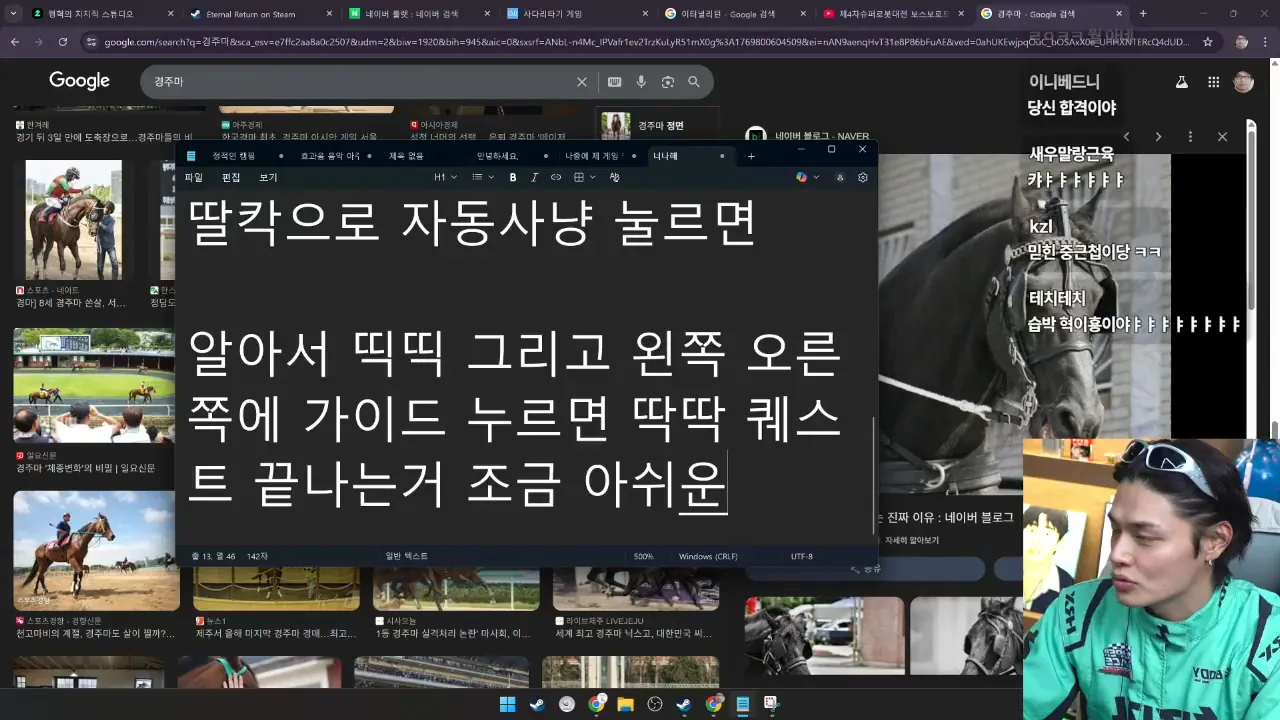Bookmark this page with star icon

point(1208,42)
